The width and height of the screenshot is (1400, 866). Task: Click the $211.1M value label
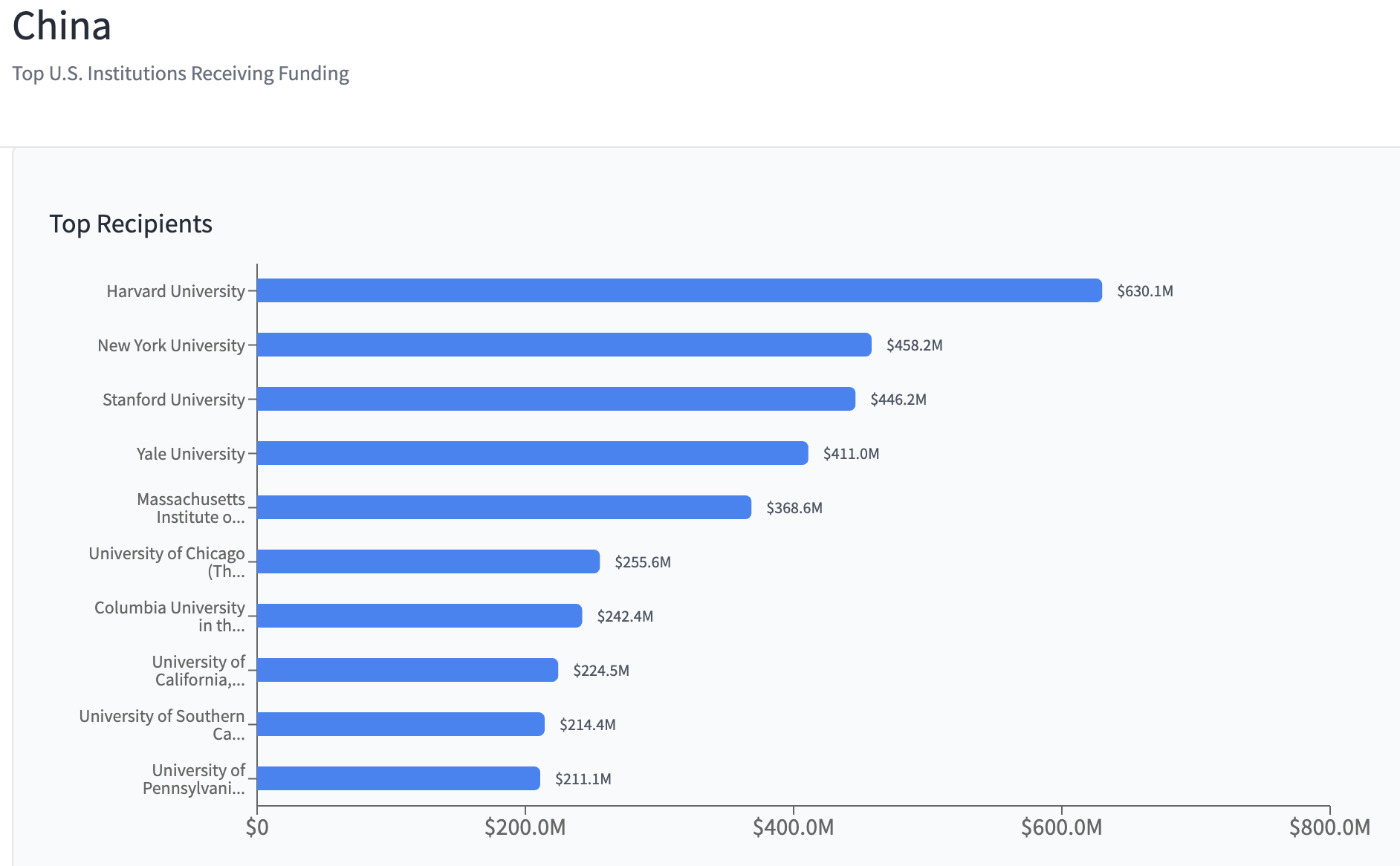tap(583, 779)
